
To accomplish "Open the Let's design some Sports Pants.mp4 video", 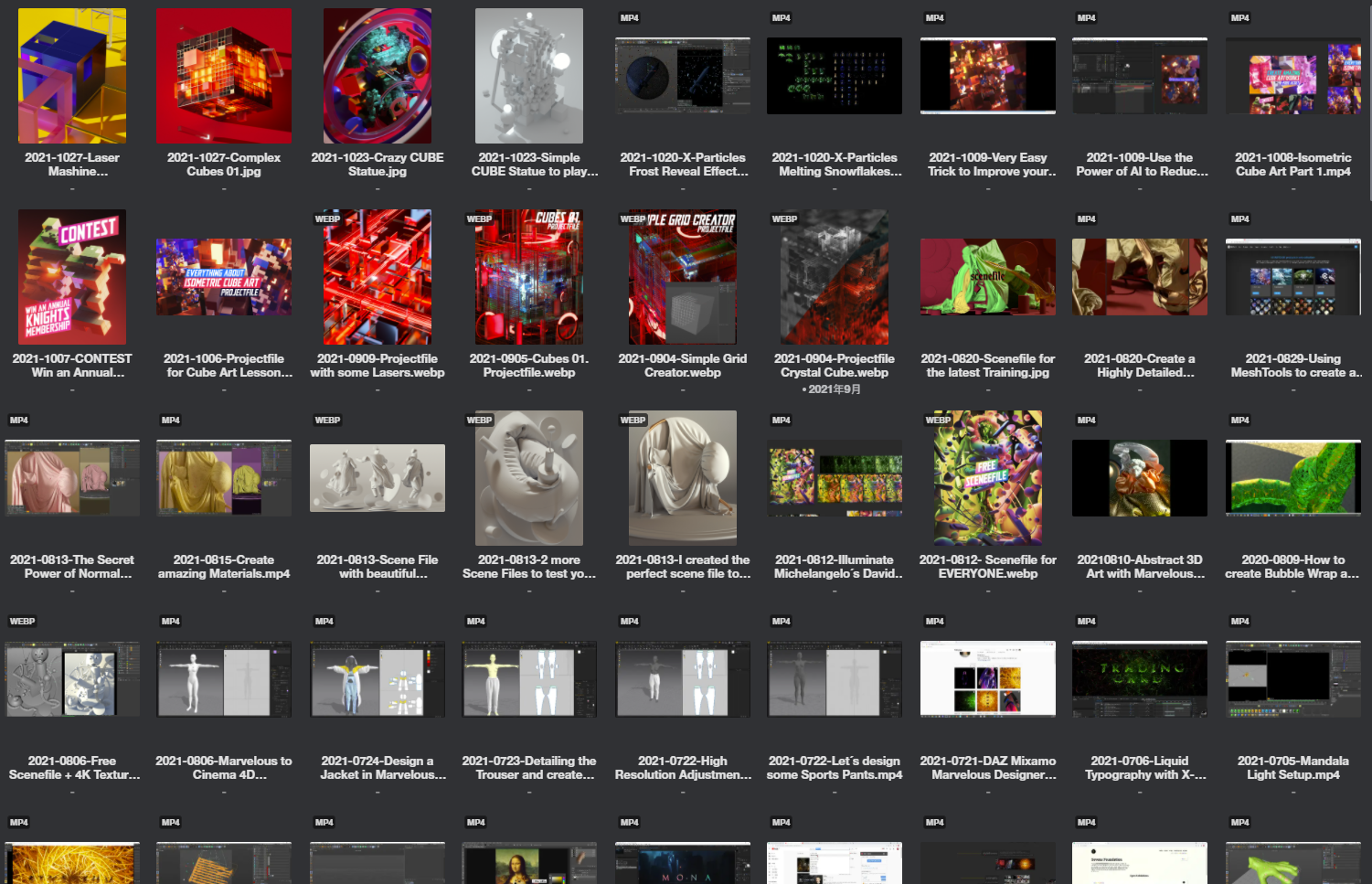I will [x=835, y=679].
